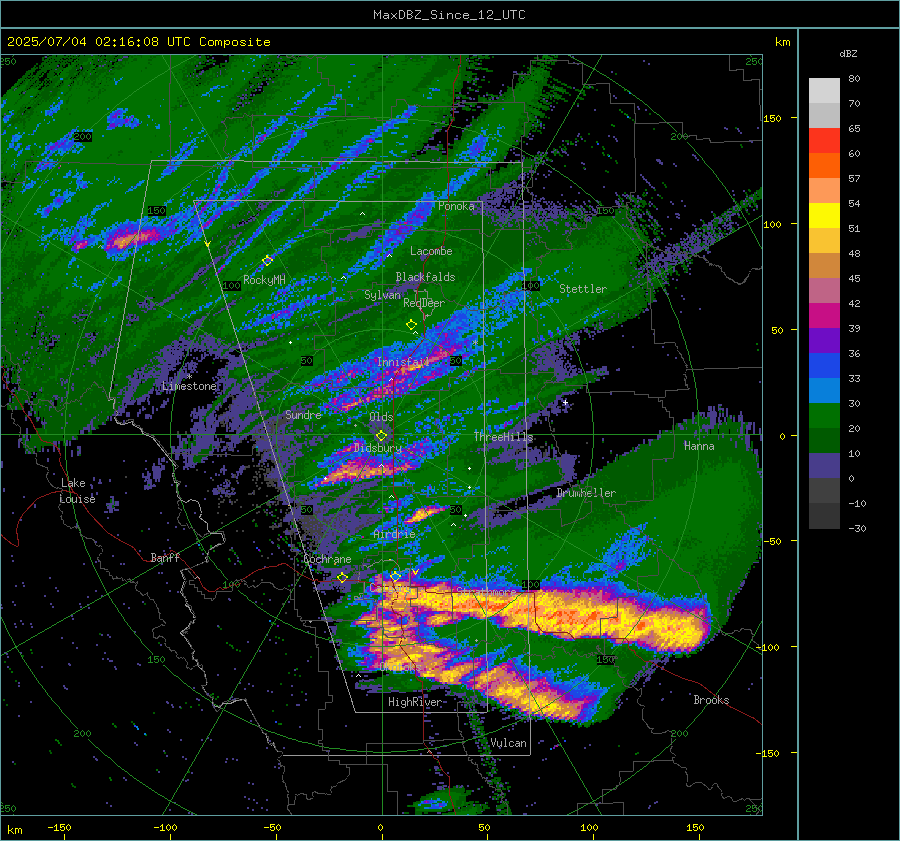
Task: Pick the light gray 70–80 dBZ swatch
Action: (824, 90)
